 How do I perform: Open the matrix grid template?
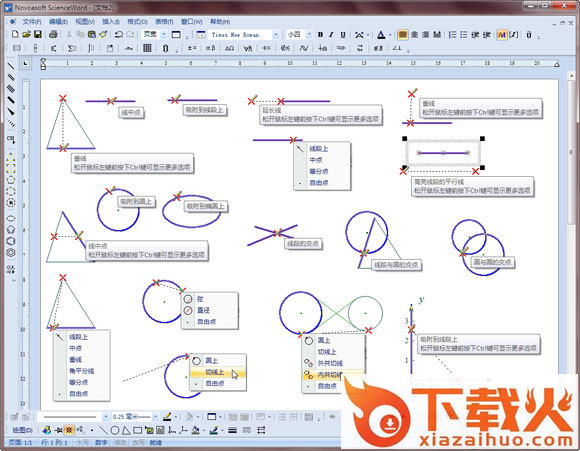tap(147, 48)
